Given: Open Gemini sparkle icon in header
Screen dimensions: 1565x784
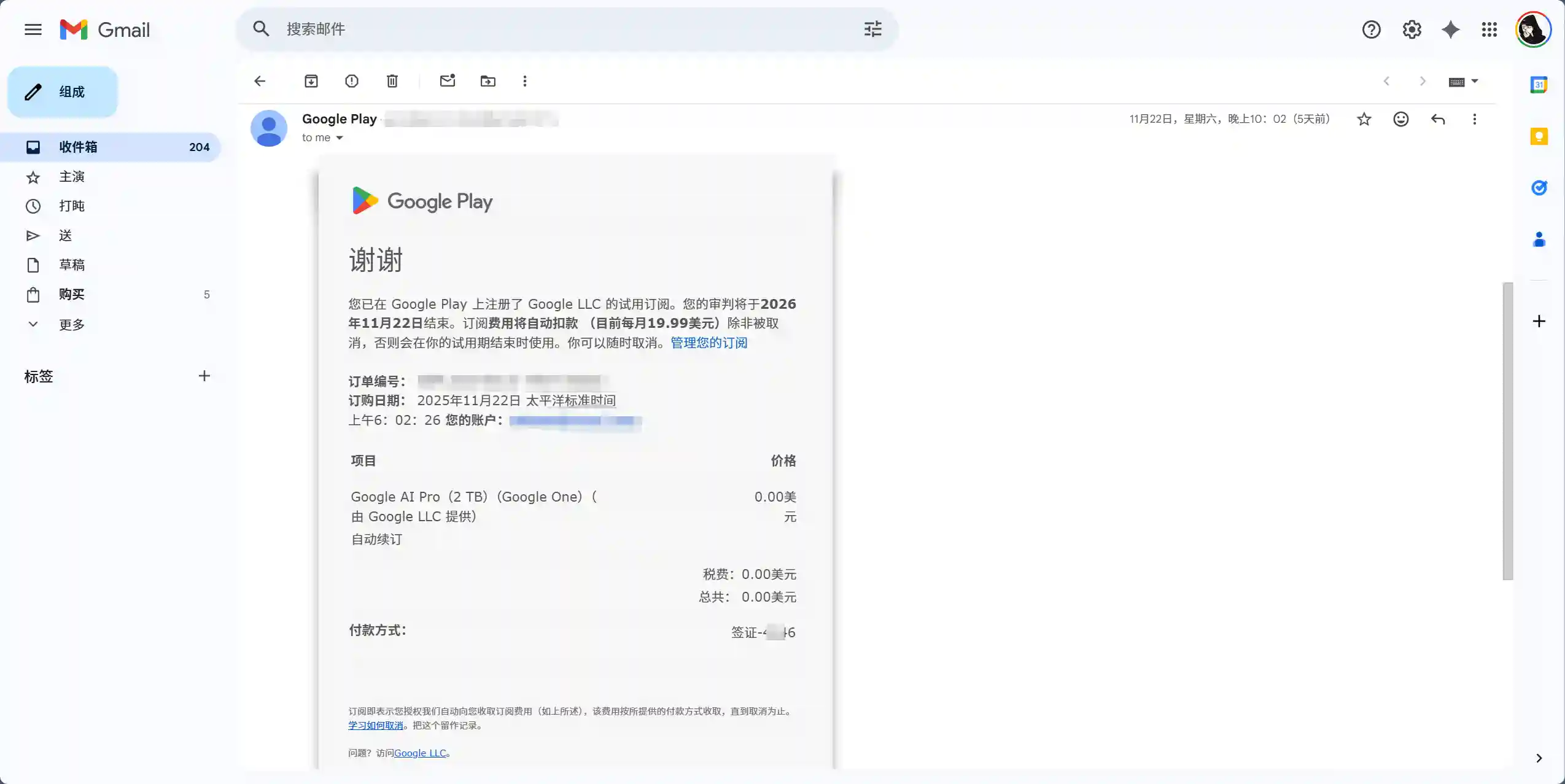Looking at the screenshot, I should coord(1451,29).
